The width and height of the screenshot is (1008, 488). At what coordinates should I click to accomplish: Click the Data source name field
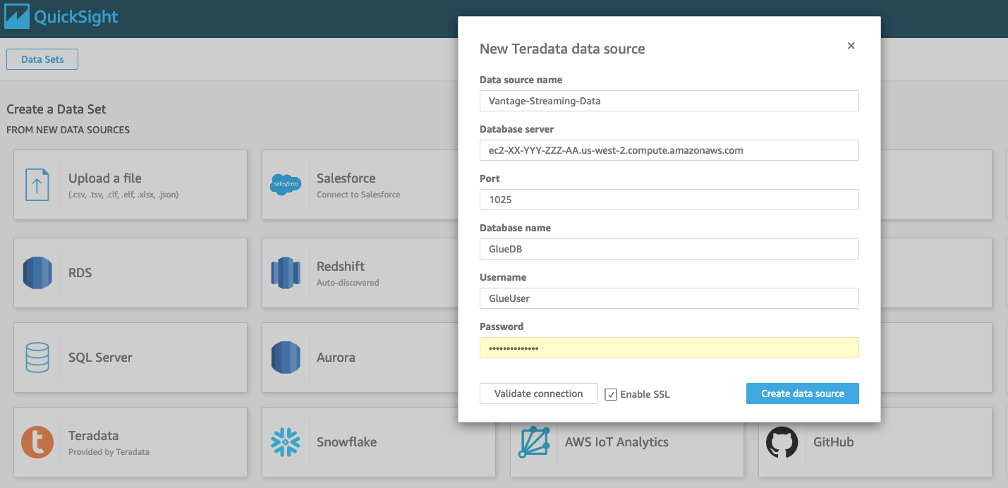tap(669, 101)
